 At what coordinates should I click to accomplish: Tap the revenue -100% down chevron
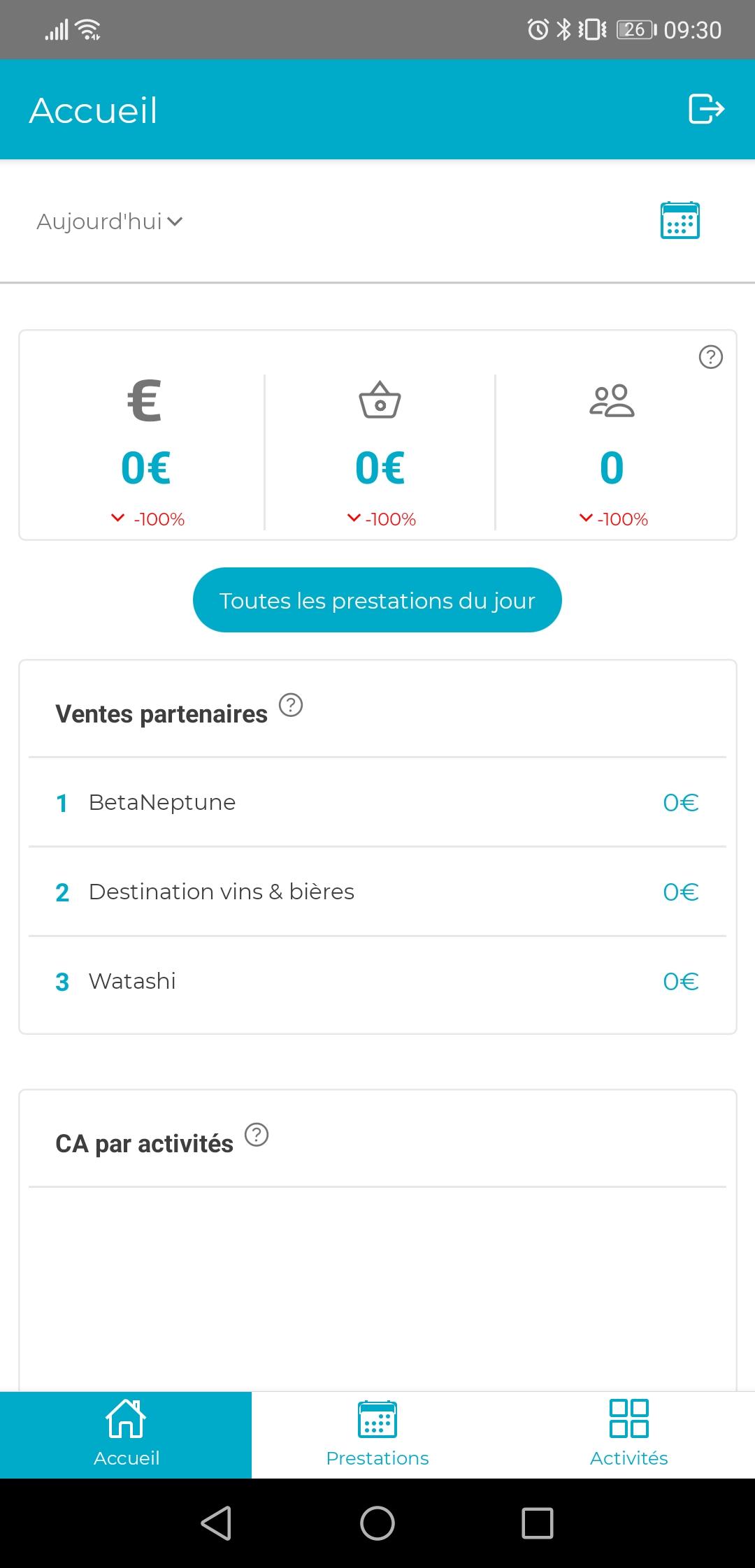click(x=118, y=518)
